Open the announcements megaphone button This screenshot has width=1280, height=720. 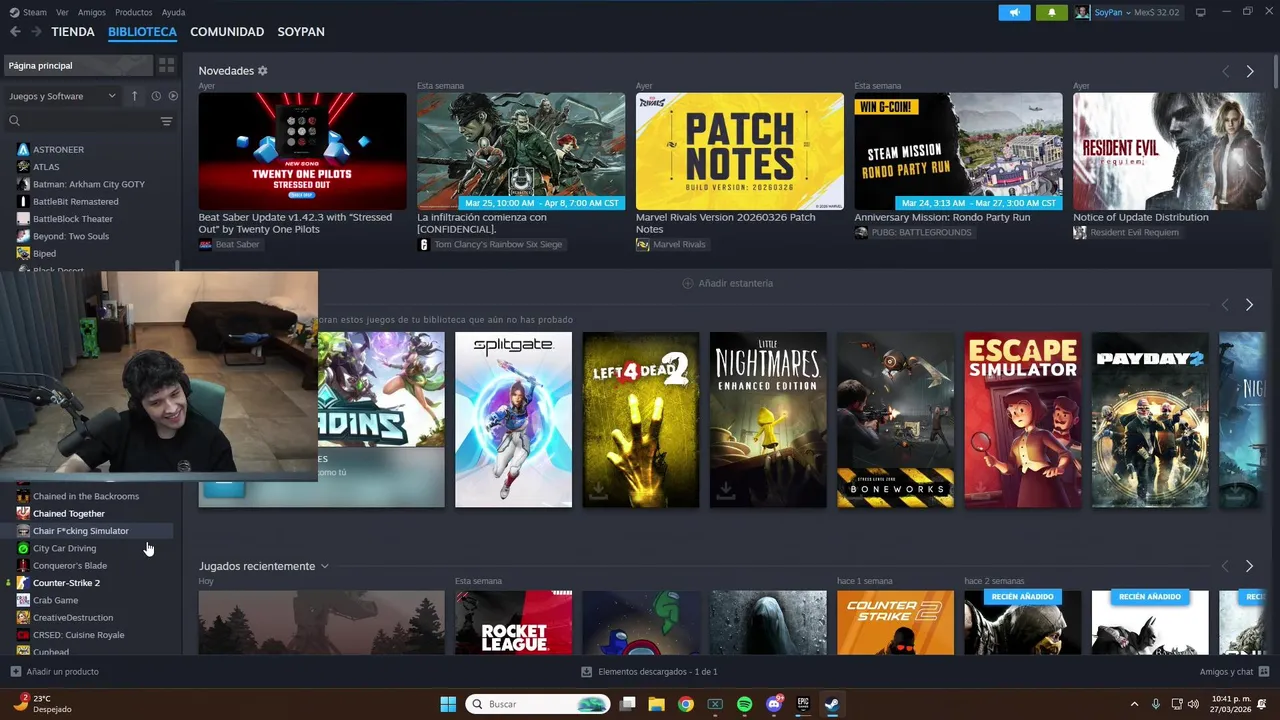point(1014,12)
